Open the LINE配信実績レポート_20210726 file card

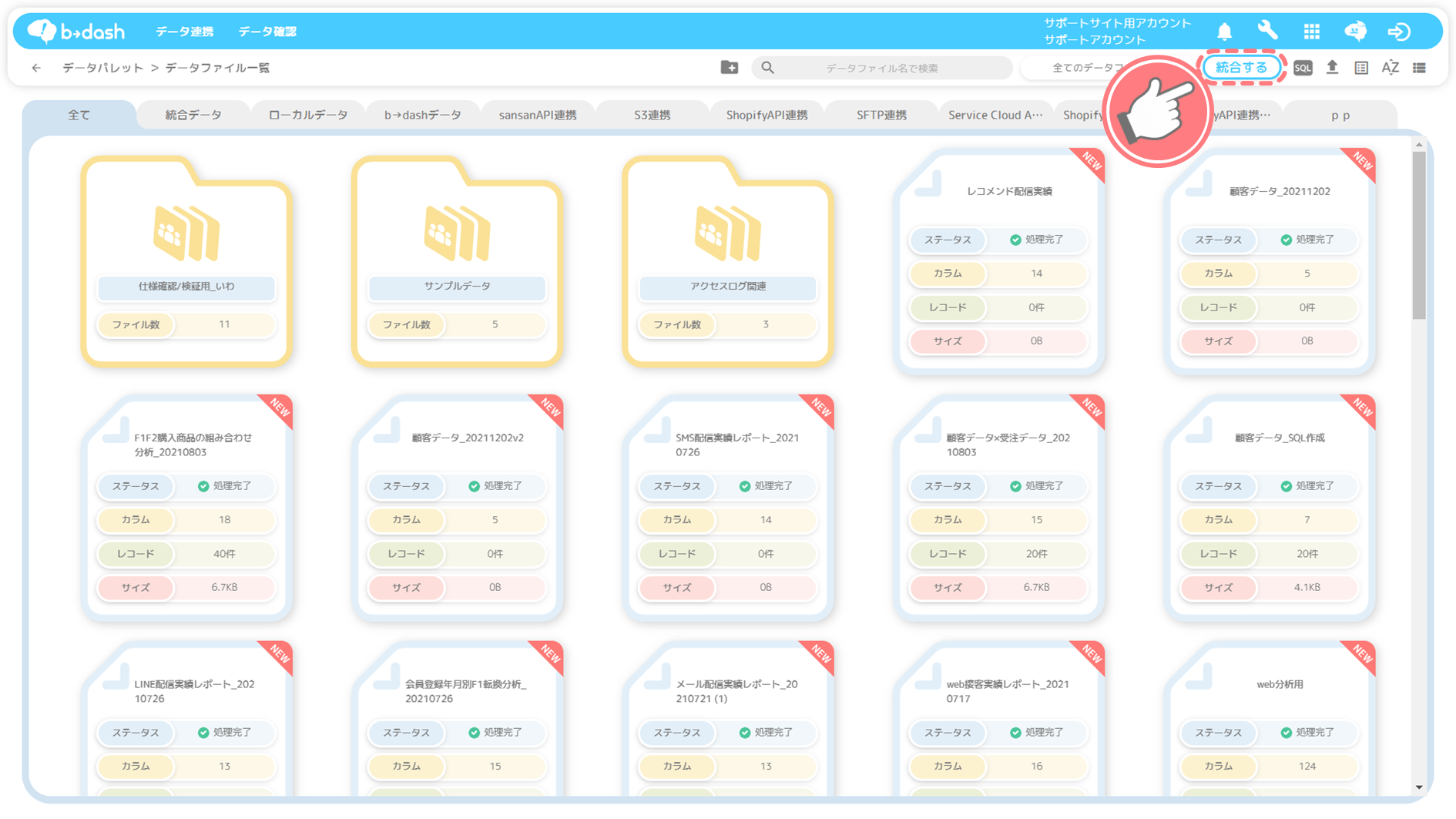pyautogui.click(x=186, y=718)
